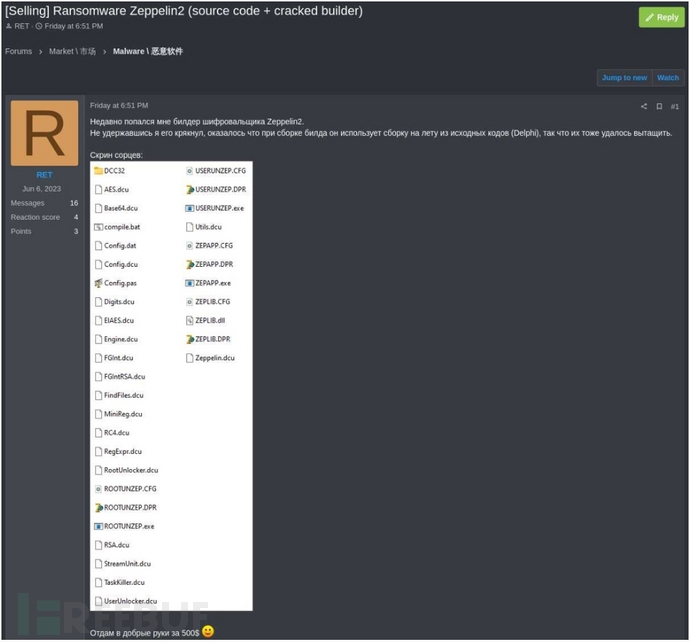Click the ROOTUNZEP.CFG file icon

(98, 489)
